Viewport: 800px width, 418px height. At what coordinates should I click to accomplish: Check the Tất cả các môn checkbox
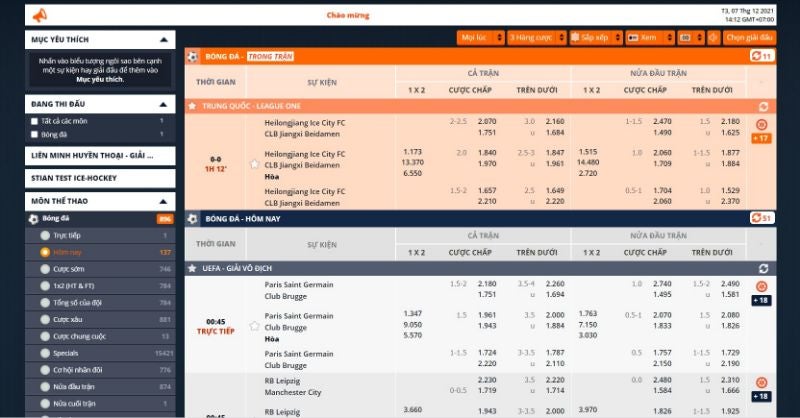[35, 120]
